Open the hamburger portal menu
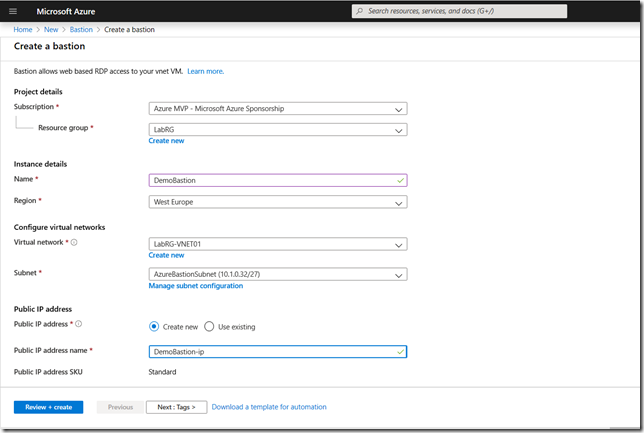 click(13, 12)
